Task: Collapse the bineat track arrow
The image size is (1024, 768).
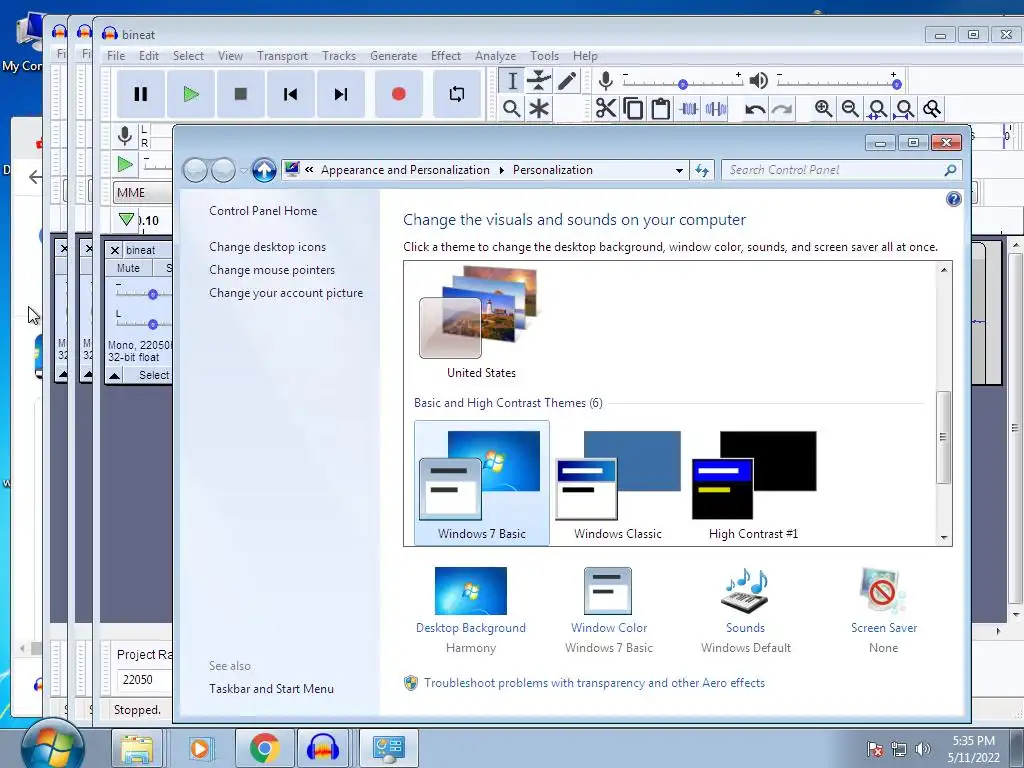Action: click(114, 376)
